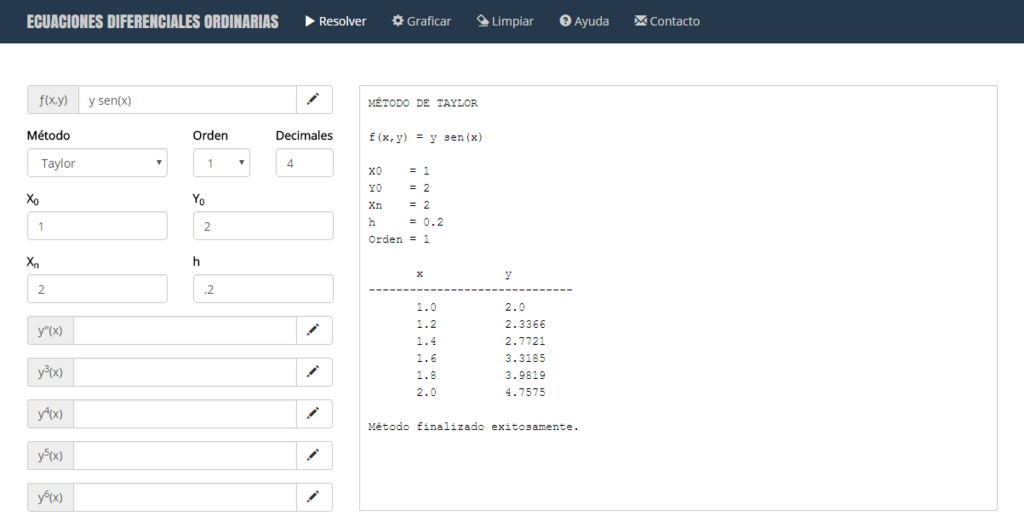The image size is (1024, 522).
Task: Click the f(x,y) input containing y sen(x)
Action: click(x=187, y=100)
